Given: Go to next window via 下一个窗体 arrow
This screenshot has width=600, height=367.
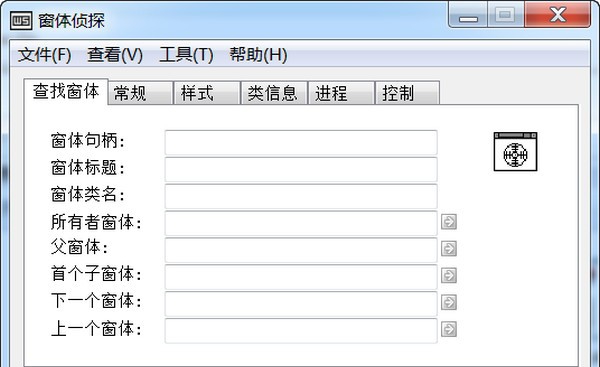Looking at the screenshot, I should click(449, 302).
